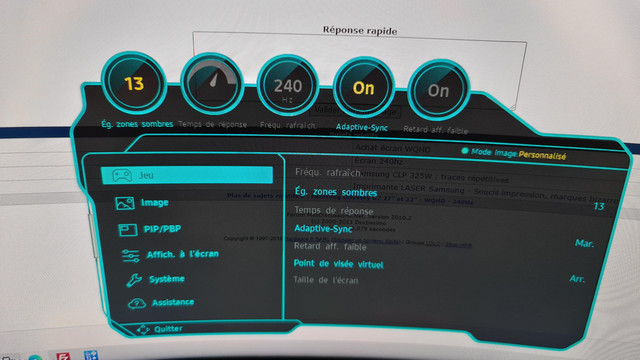Image resolution: width=640 pixels, height=360 pixels.
Task: Click the Adaptive-Sync label under dial
Action: (x=362, y=128)
